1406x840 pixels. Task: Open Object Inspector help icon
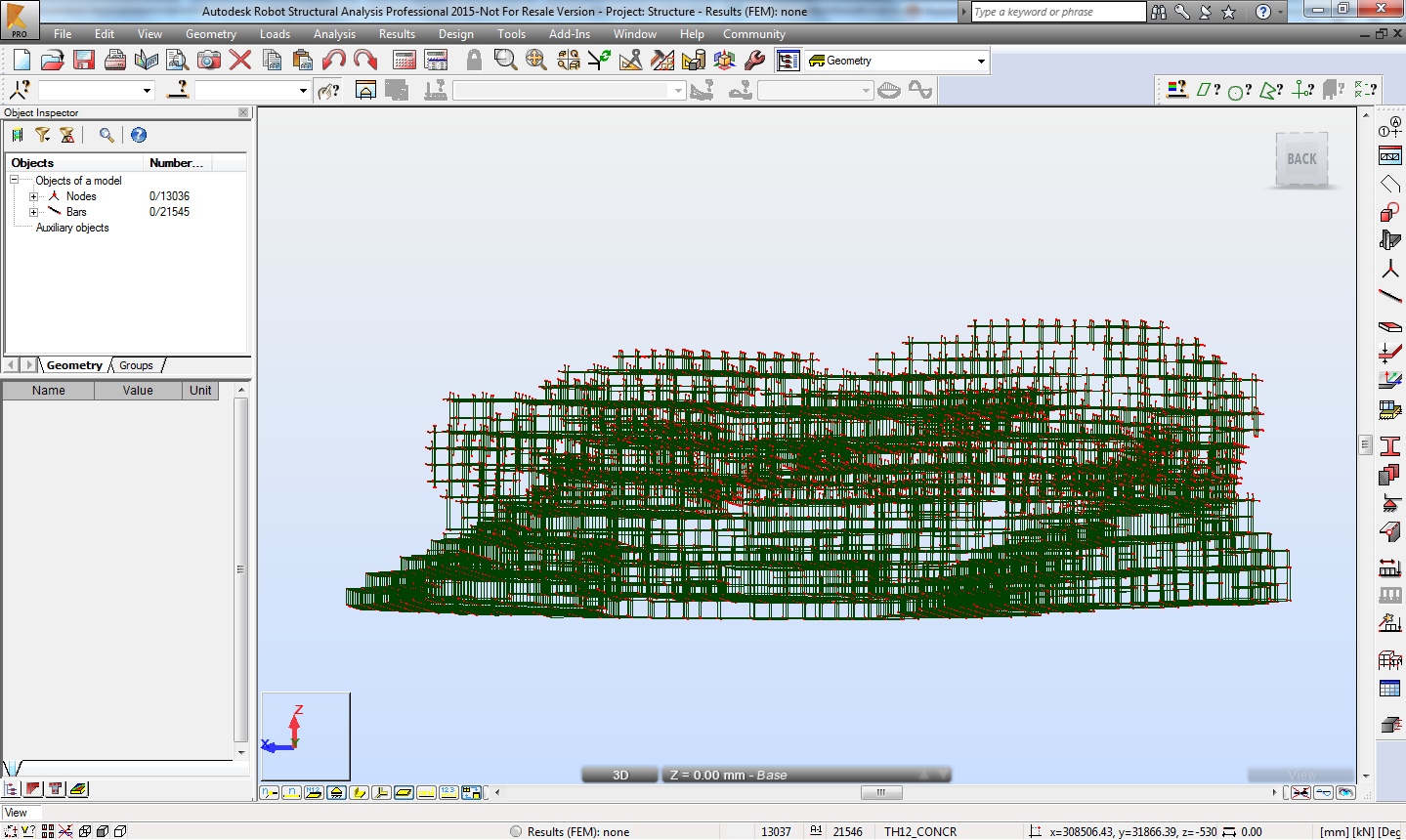[x=139, y=135]
